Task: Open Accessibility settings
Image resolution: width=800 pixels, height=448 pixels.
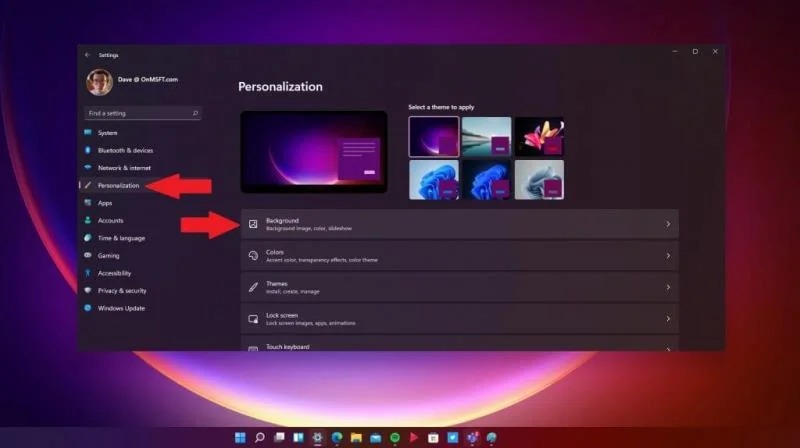Action: pyautogui.click(x=114, y=273)
